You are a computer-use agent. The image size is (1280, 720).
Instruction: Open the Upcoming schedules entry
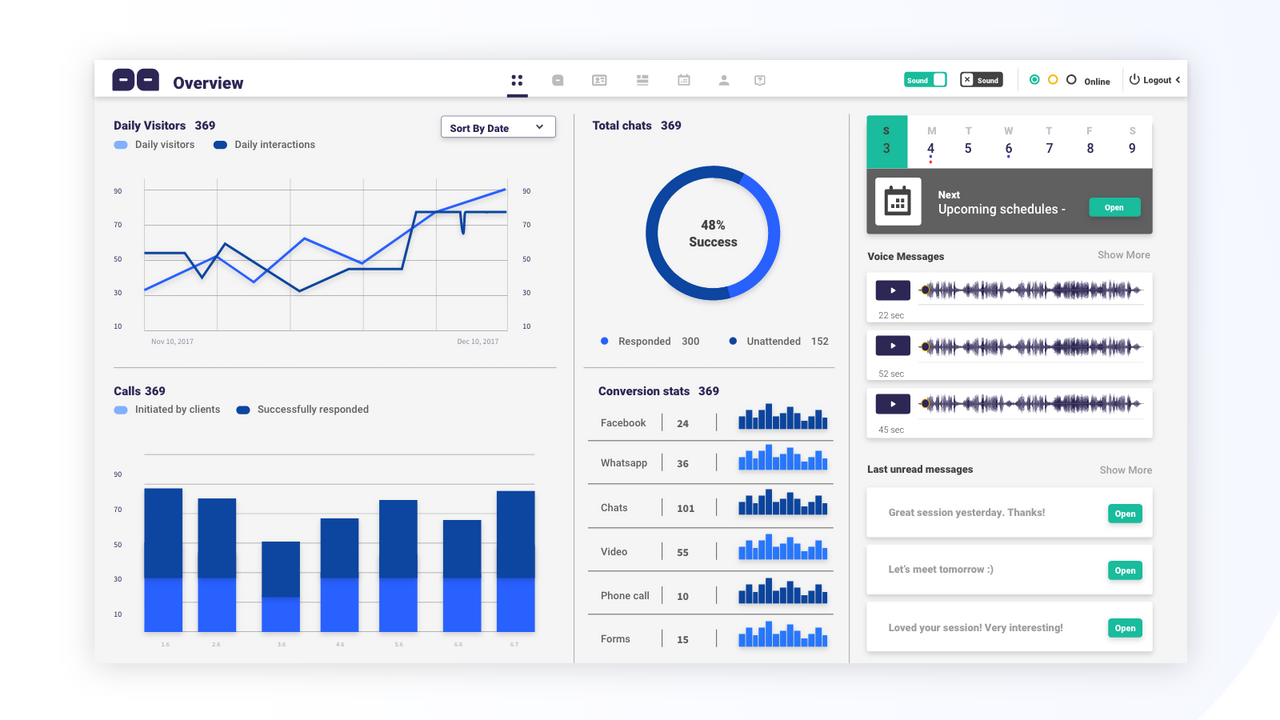point(1114,207)
